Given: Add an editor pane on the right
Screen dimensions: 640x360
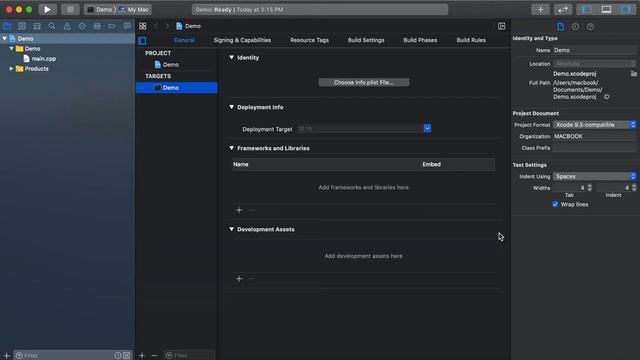Looking at the screenshot, I should (502, 26).
